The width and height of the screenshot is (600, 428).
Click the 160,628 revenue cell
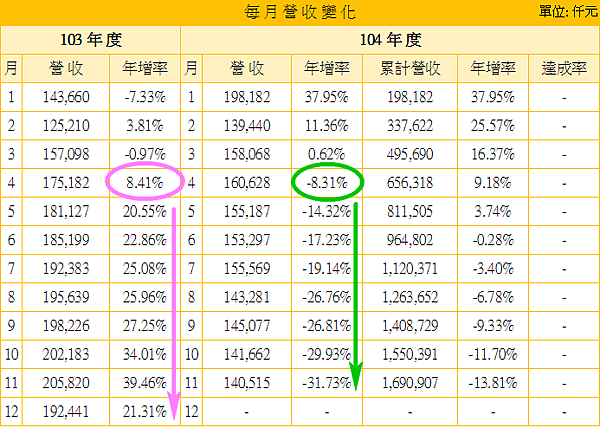coord(247,183)
